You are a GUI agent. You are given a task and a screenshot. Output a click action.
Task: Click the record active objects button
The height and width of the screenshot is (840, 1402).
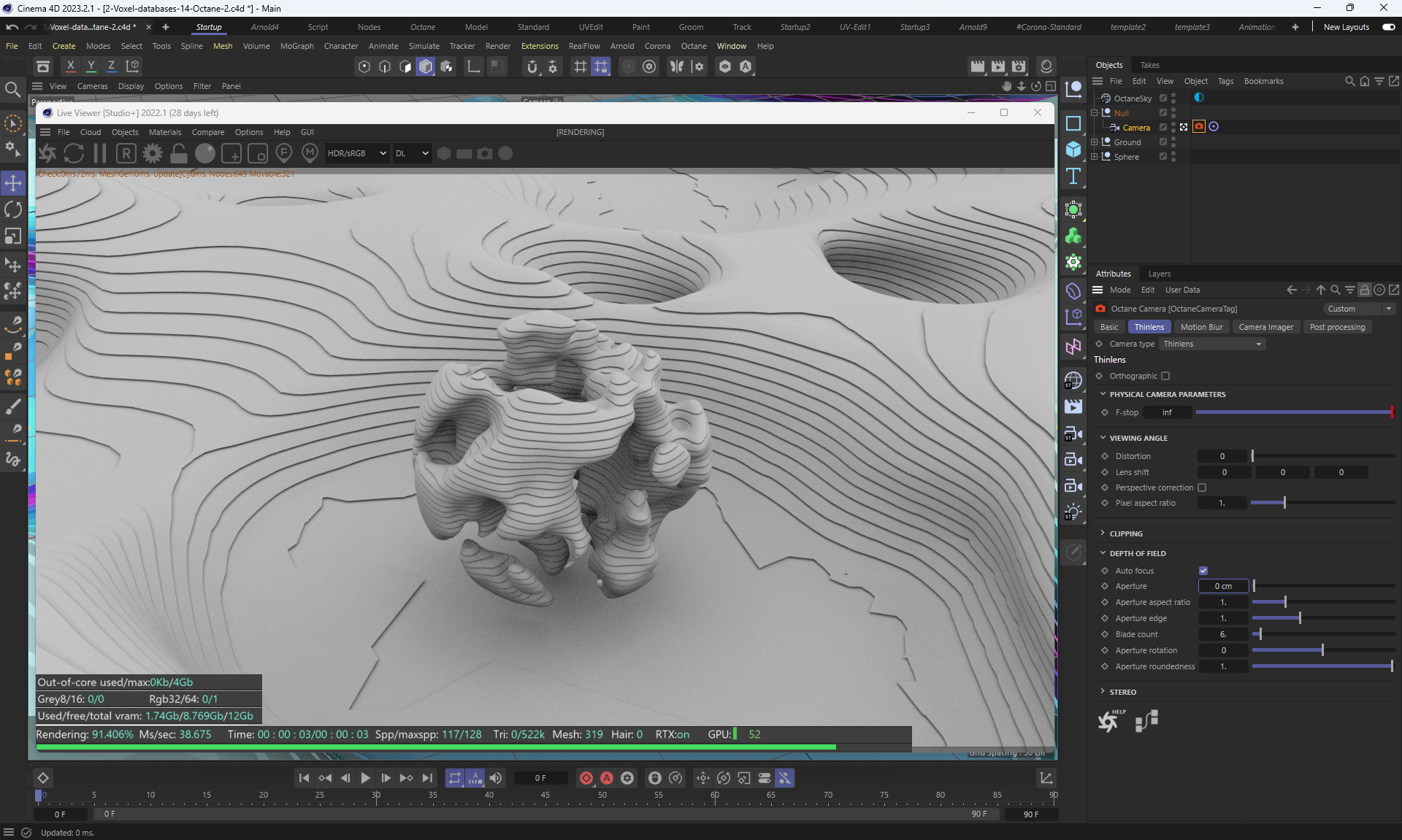(586, 778)
